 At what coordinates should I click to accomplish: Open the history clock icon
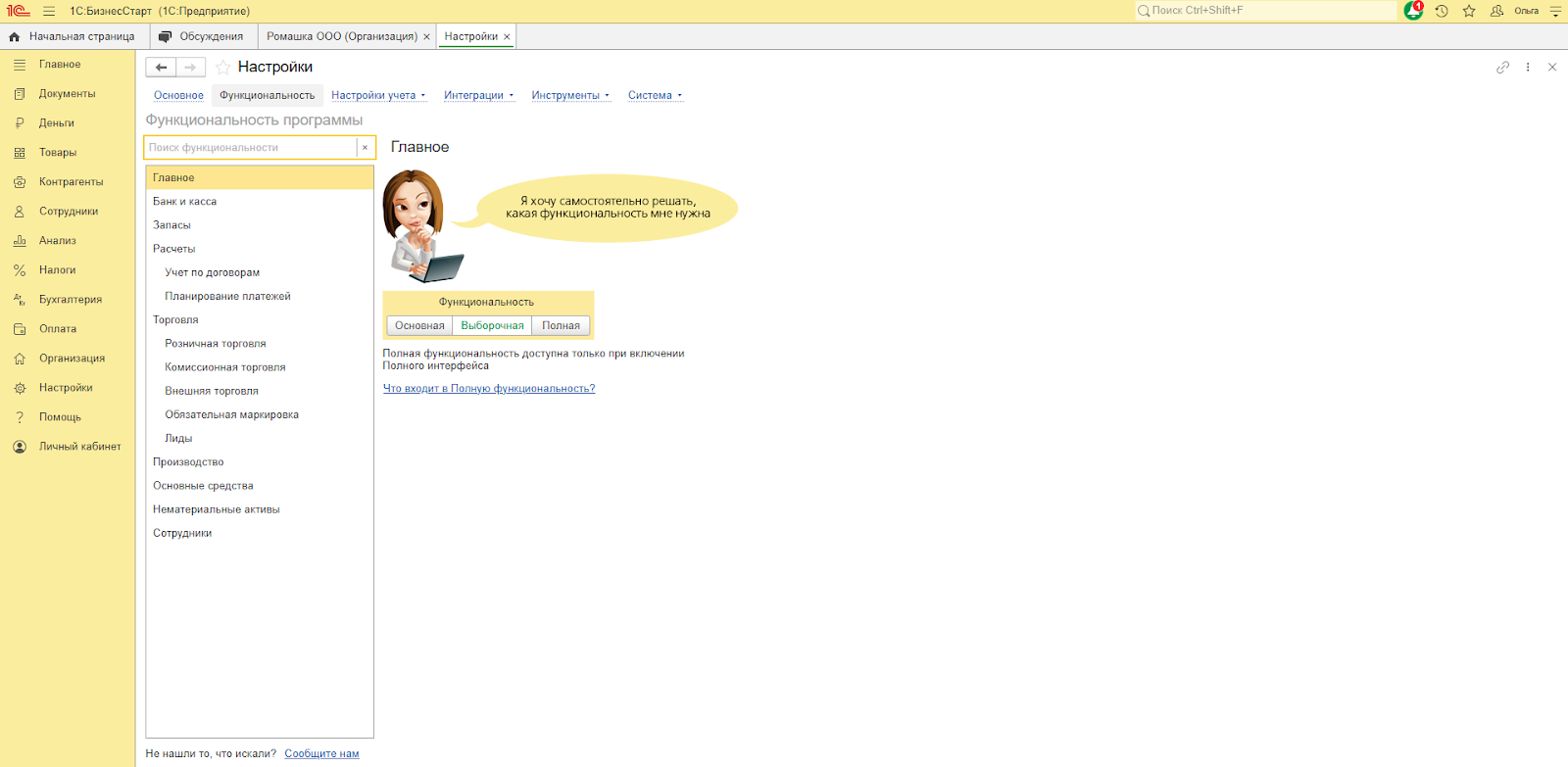[1442, 11]
